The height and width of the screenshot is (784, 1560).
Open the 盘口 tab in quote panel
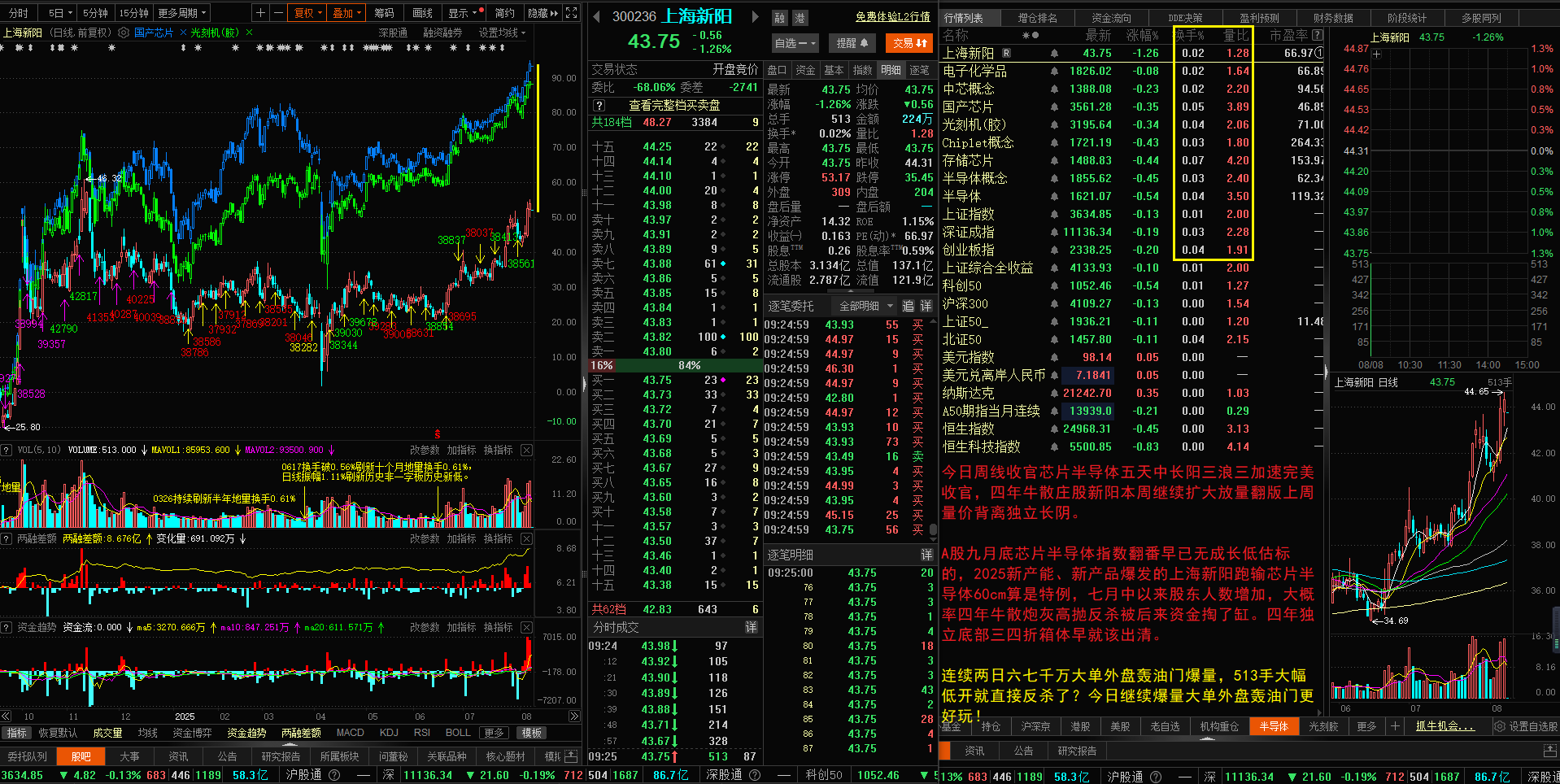777,70
